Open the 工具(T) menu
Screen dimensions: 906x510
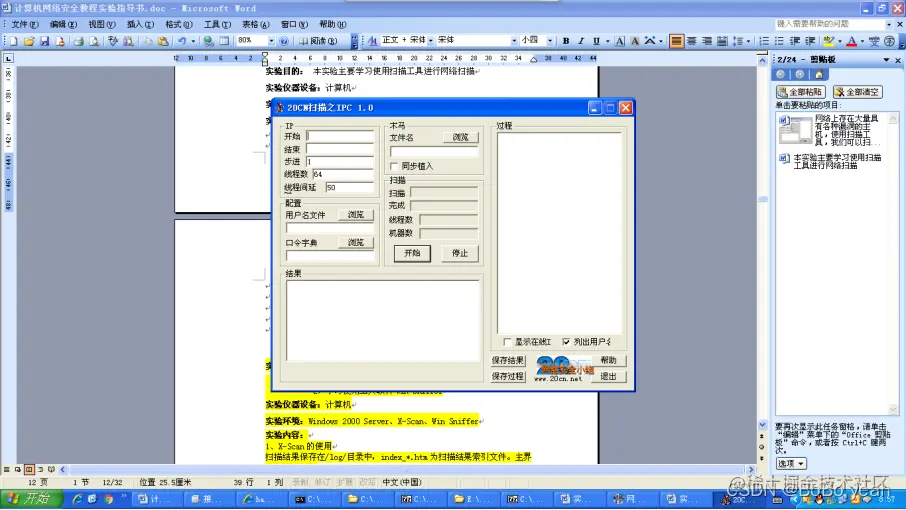pos(217,24)
